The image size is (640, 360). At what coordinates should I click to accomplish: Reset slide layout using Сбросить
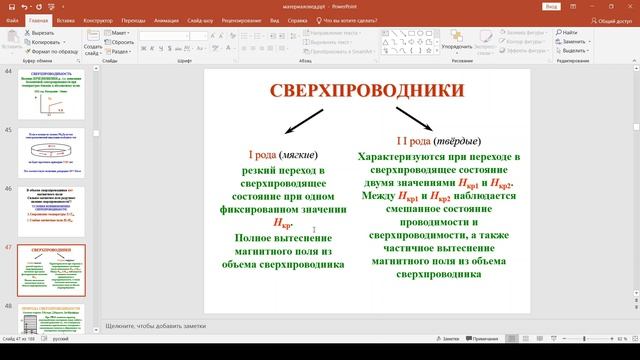pos(119,42)
